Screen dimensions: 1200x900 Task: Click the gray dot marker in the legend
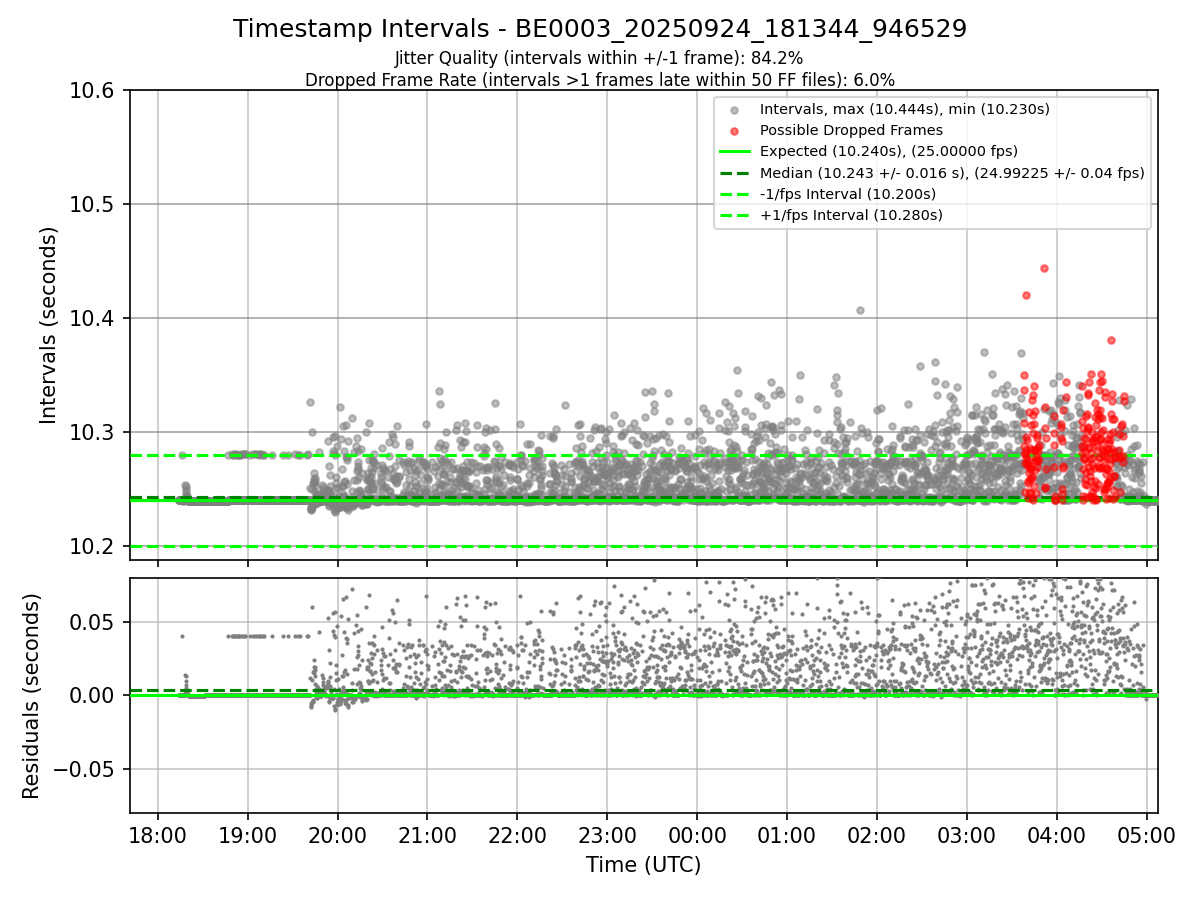[x=735, y=110]
